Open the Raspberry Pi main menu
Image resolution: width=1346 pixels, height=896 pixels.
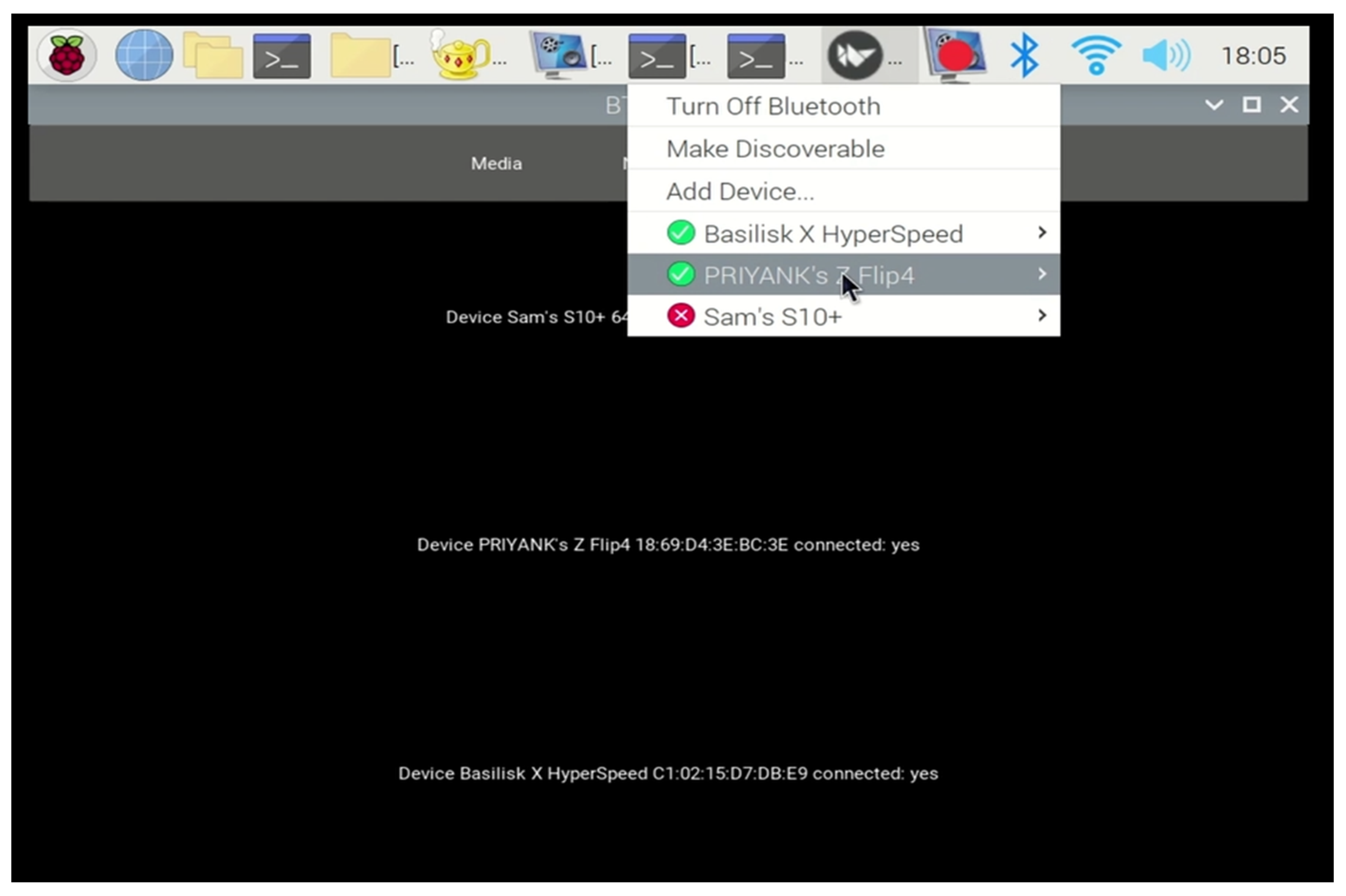pos(66,55)
